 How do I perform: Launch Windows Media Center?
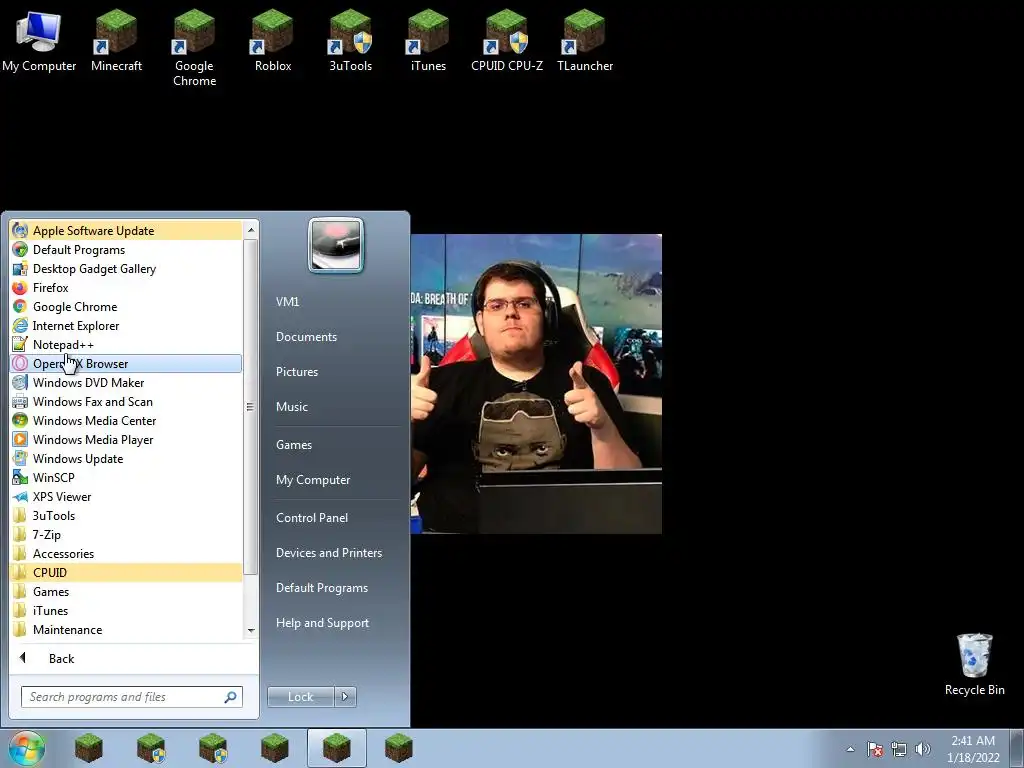[126, 421]
